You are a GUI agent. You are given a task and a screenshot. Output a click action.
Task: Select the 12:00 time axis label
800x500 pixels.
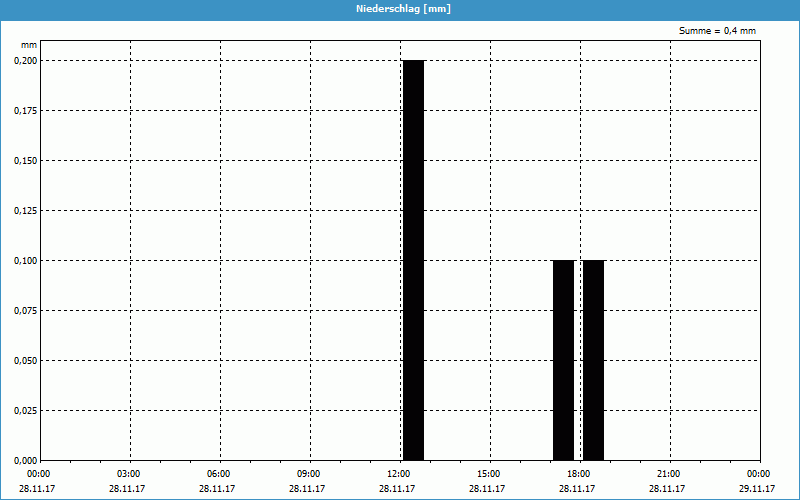pos(398,474)
